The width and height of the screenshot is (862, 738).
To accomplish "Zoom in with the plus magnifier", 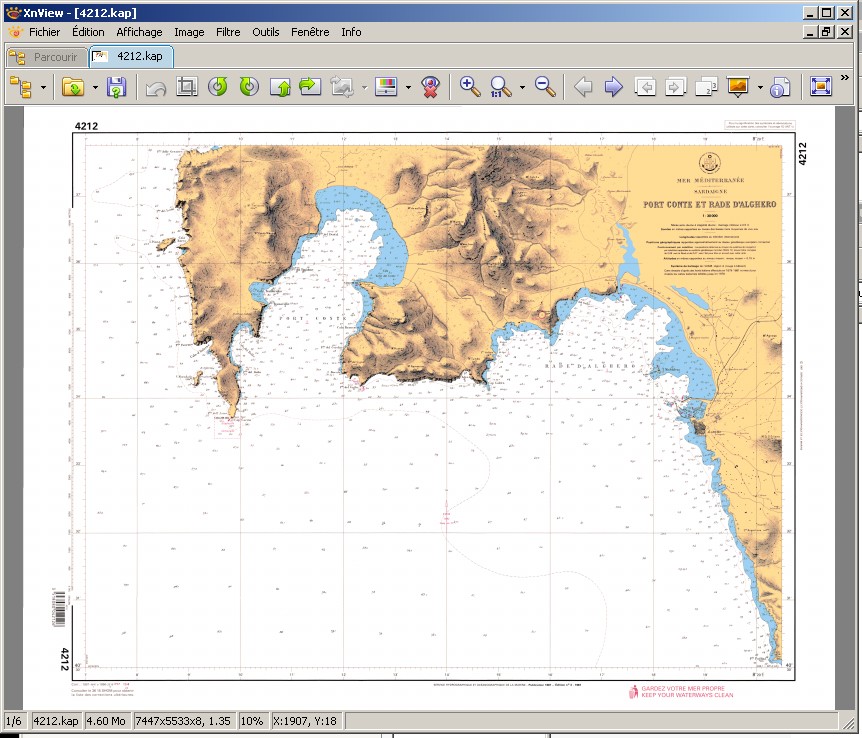I will [470, 87].
